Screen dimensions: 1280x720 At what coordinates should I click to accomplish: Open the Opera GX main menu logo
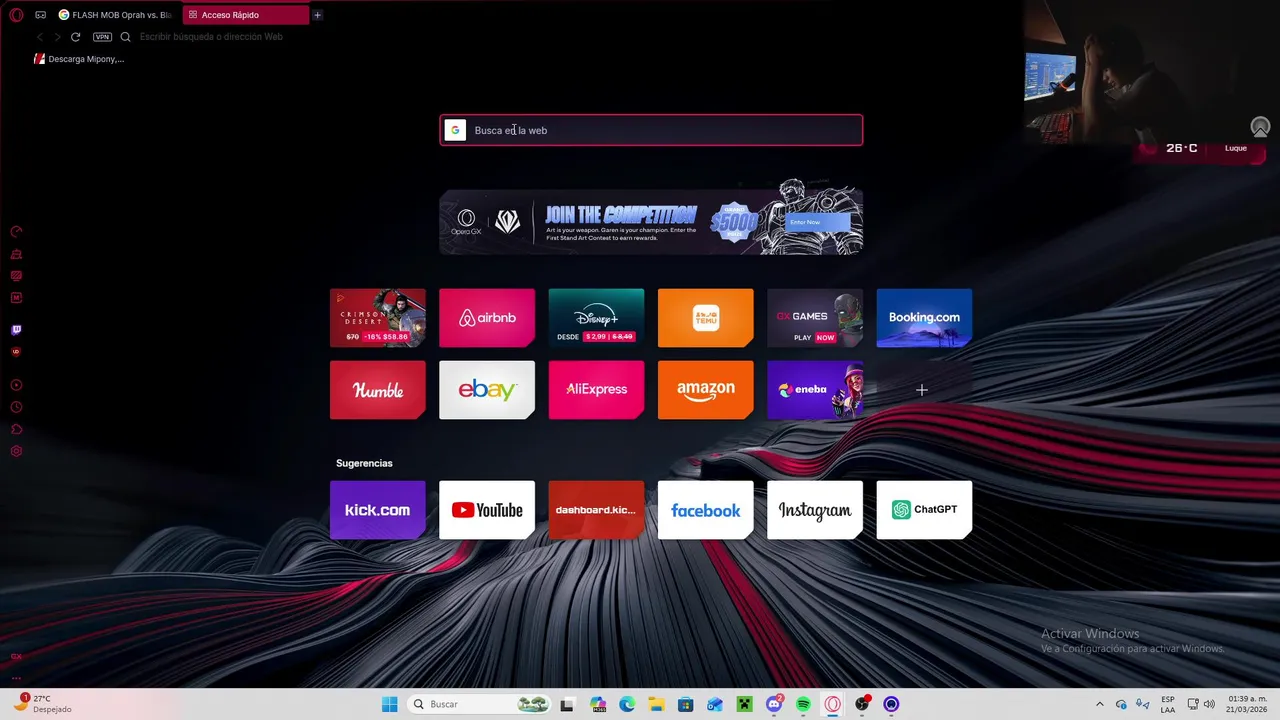[x=16, y=15]
